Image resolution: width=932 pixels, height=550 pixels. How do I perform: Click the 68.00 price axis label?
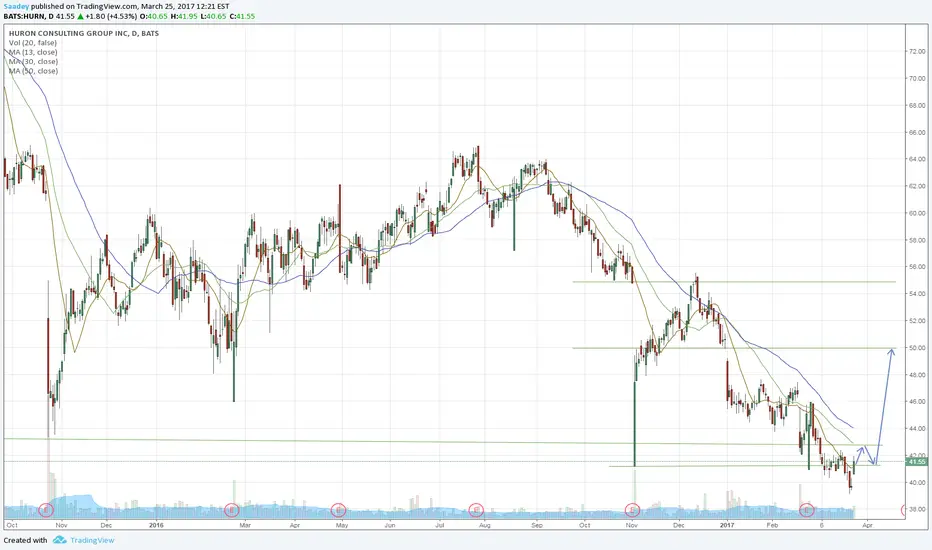pyautogui.click(x=917, y=105)
